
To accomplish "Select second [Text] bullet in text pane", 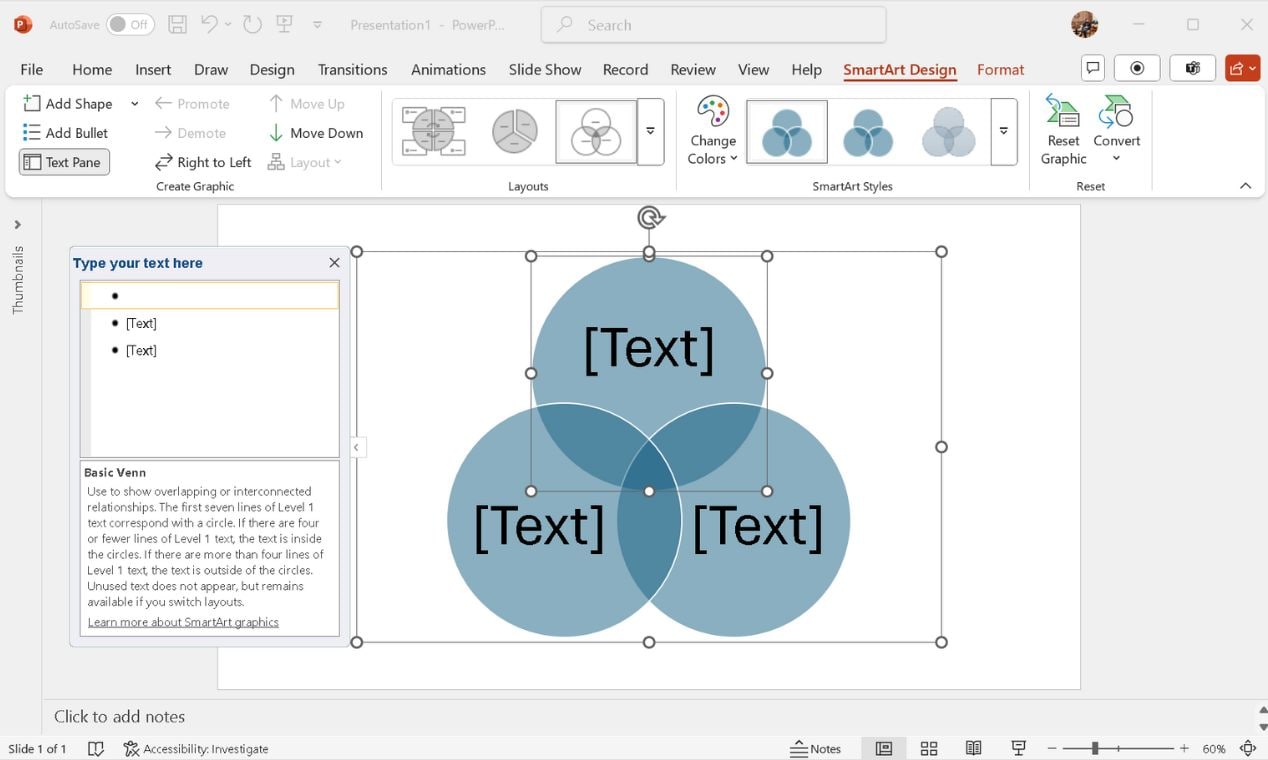I will (141, 323).
